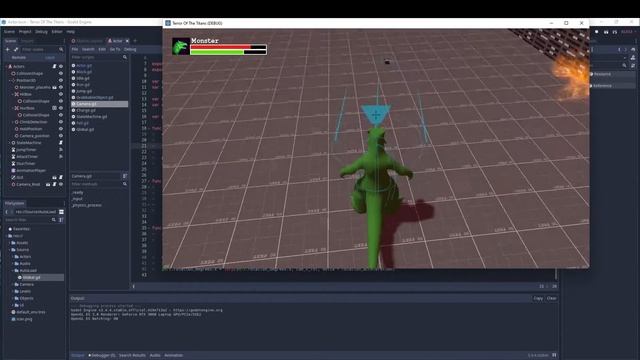Toggle visibility of Position3D node
Image resolution: width=640 pixels, height=360 pixels.
pyautogui.click(x=61, y=80)
